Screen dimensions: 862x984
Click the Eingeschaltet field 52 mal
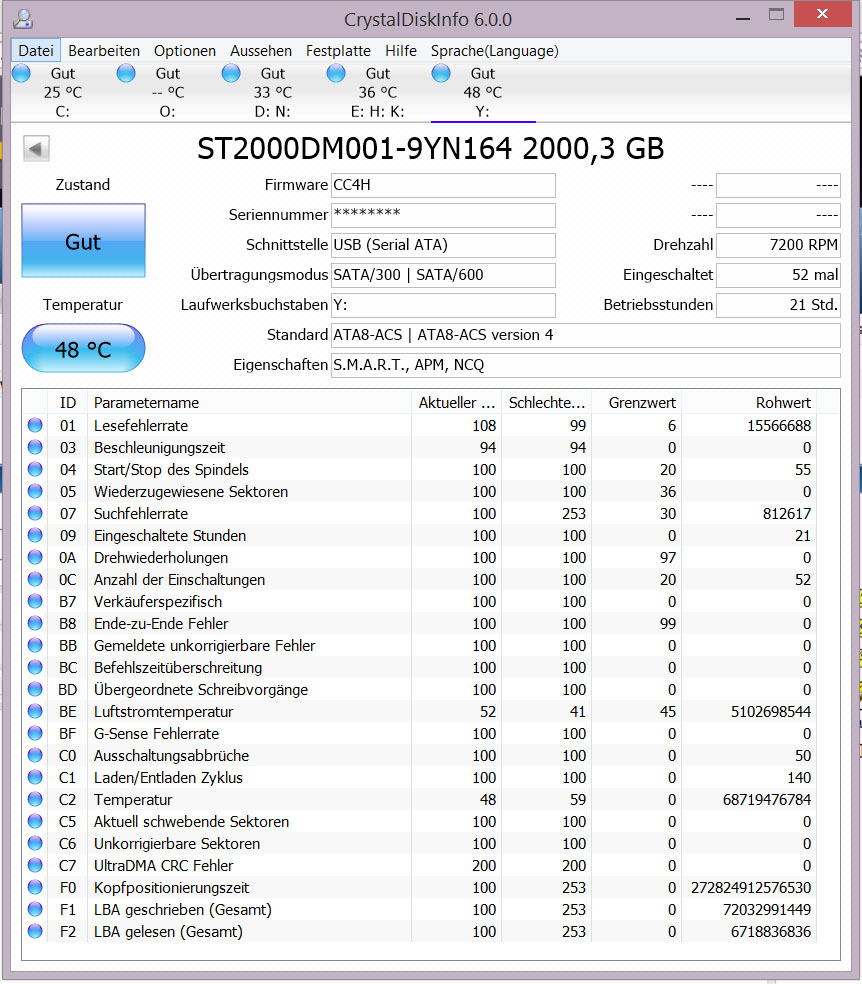pyautogui.click(x=778, y=275)
